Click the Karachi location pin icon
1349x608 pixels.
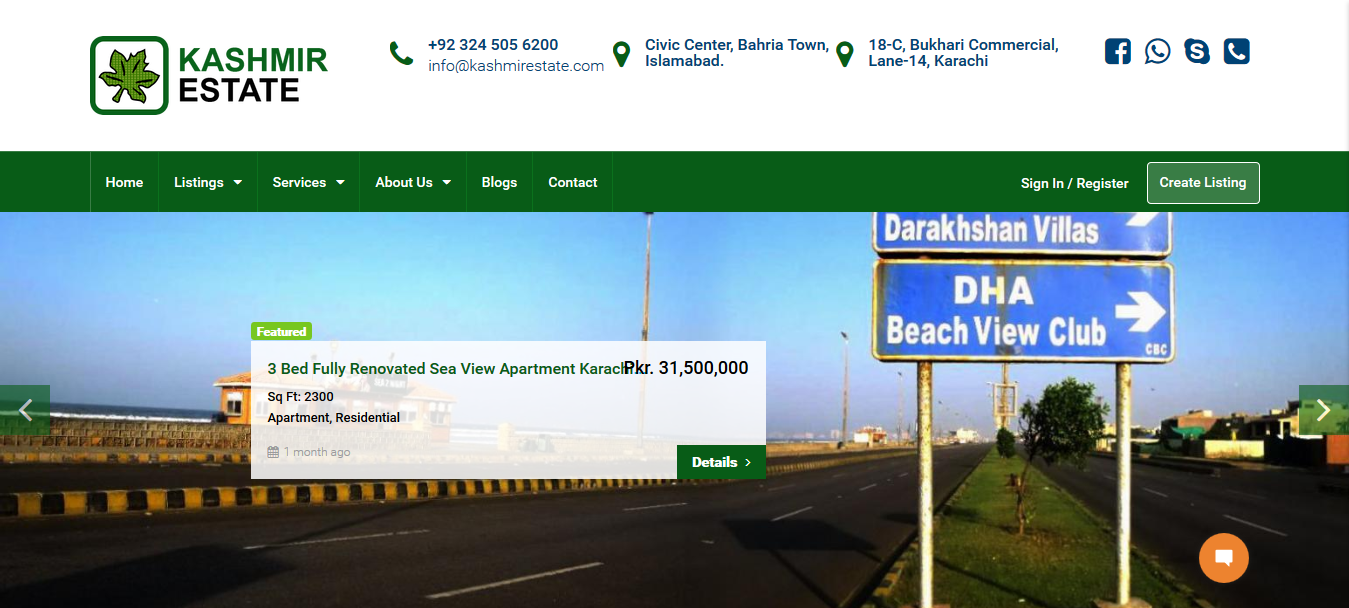click(845, 54)
